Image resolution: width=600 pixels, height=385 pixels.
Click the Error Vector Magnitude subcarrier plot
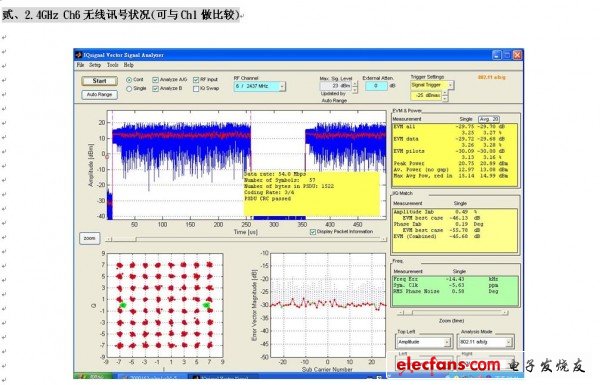coord(328,305)
